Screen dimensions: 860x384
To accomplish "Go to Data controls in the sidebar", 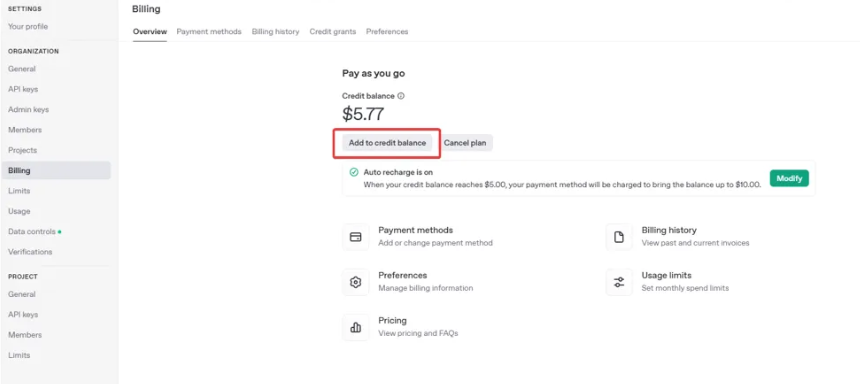I will click(x=32, y=231).
